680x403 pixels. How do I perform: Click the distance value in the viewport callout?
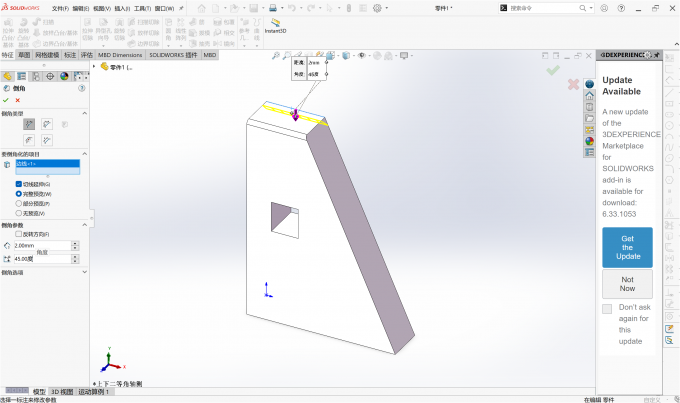(x=316, y=62)
